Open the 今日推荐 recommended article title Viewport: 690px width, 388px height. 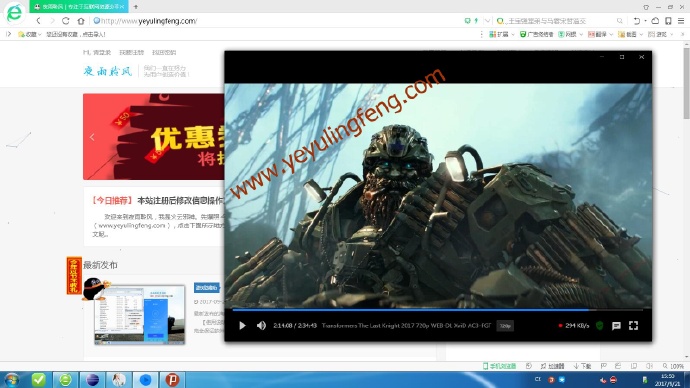tap(180, 201)
